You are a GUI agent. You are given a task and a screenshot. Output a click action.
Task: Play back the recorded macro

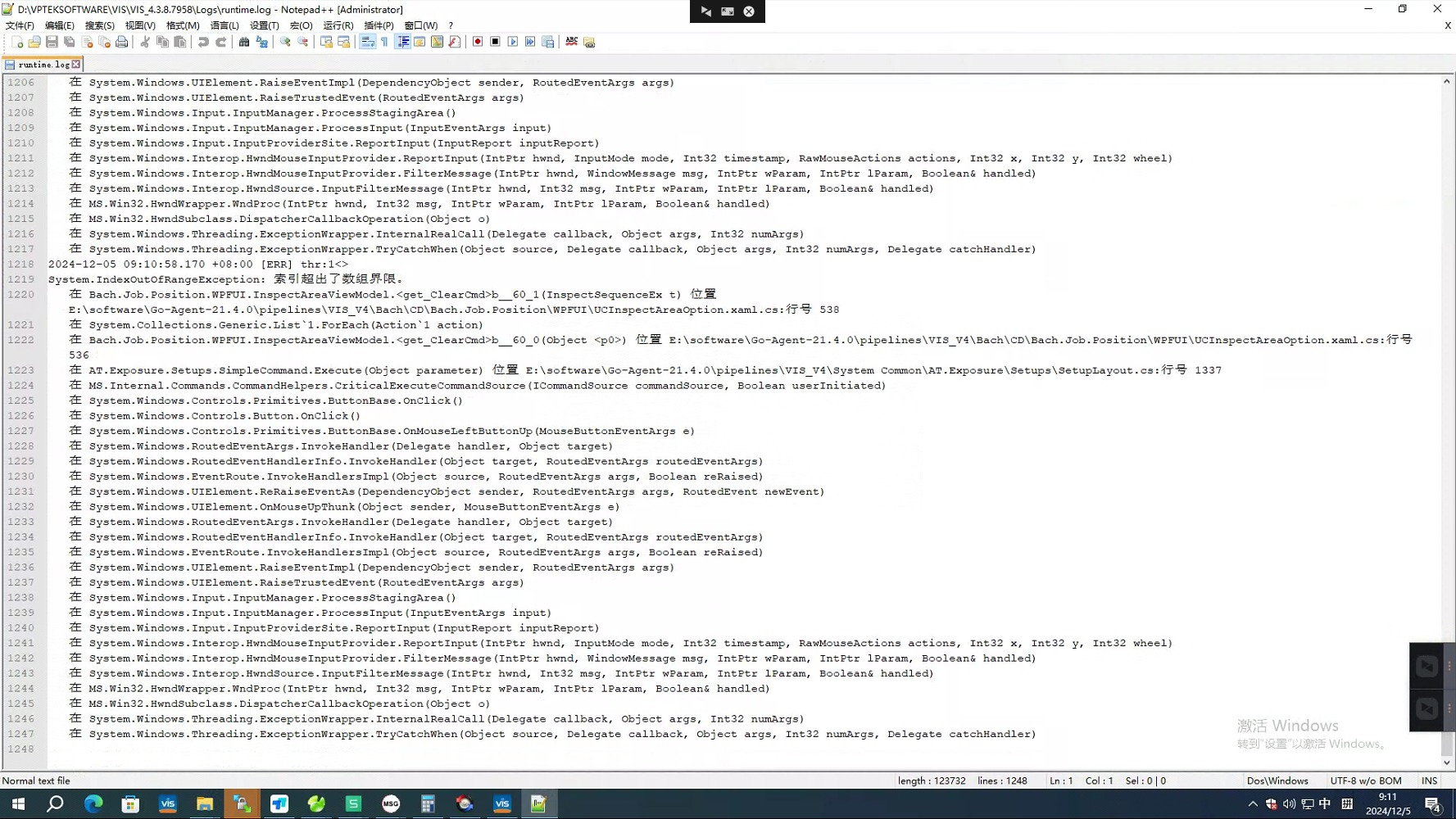pos(513,42)
